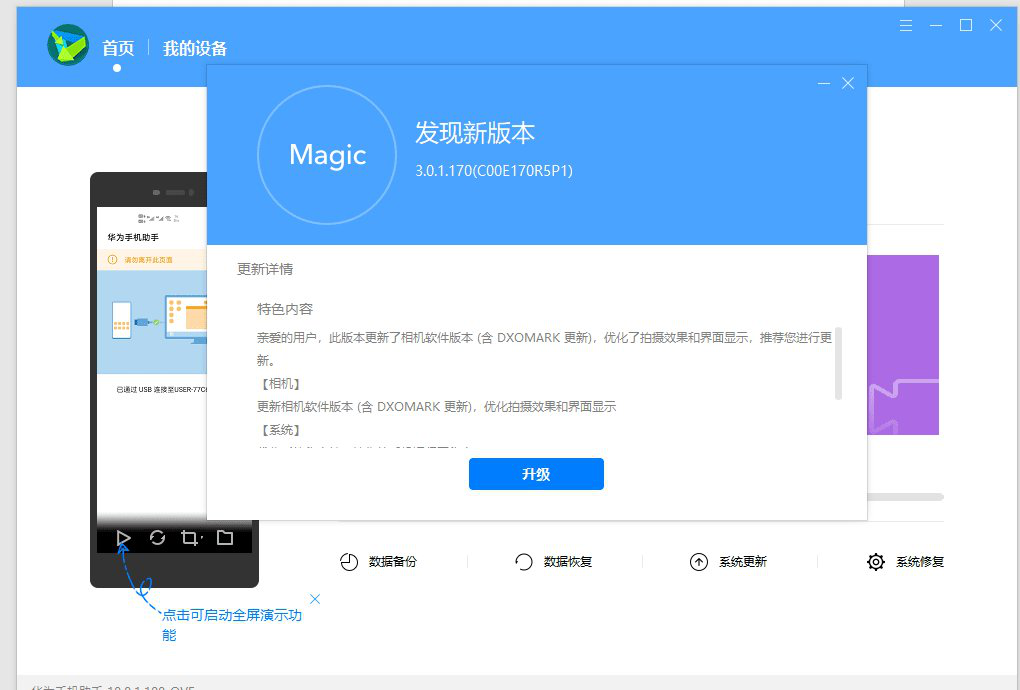Click the Magic circle logo in the dialog
This screenshot has width=1020, height=690.
coord(327,155)
